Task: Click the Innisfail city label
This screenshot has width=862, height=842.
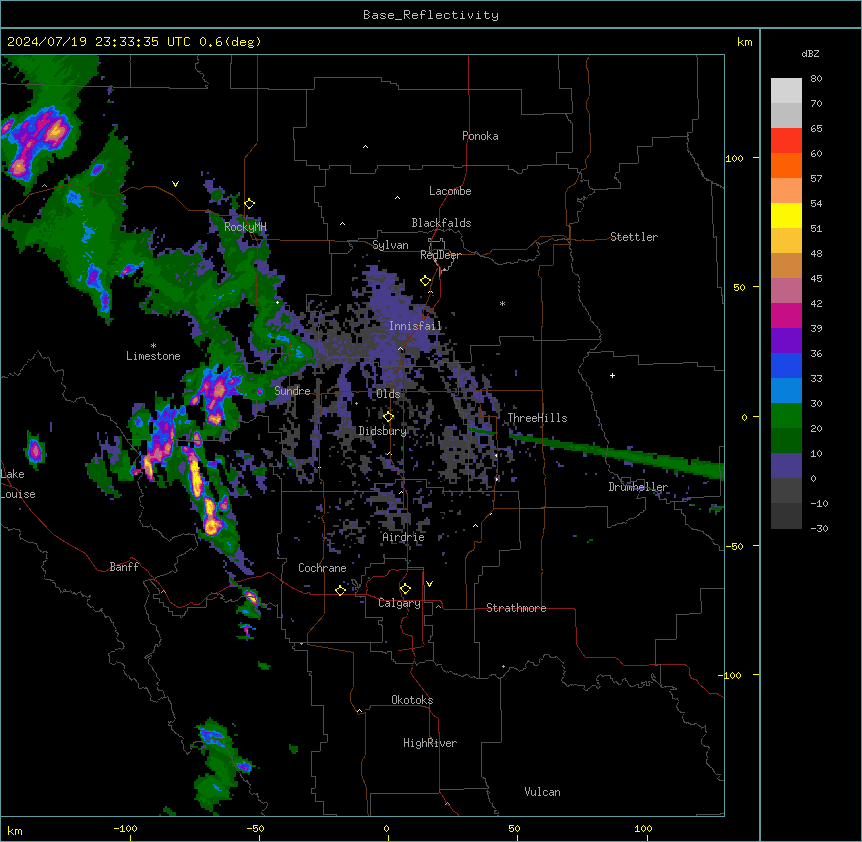Action: coord(416,326)
